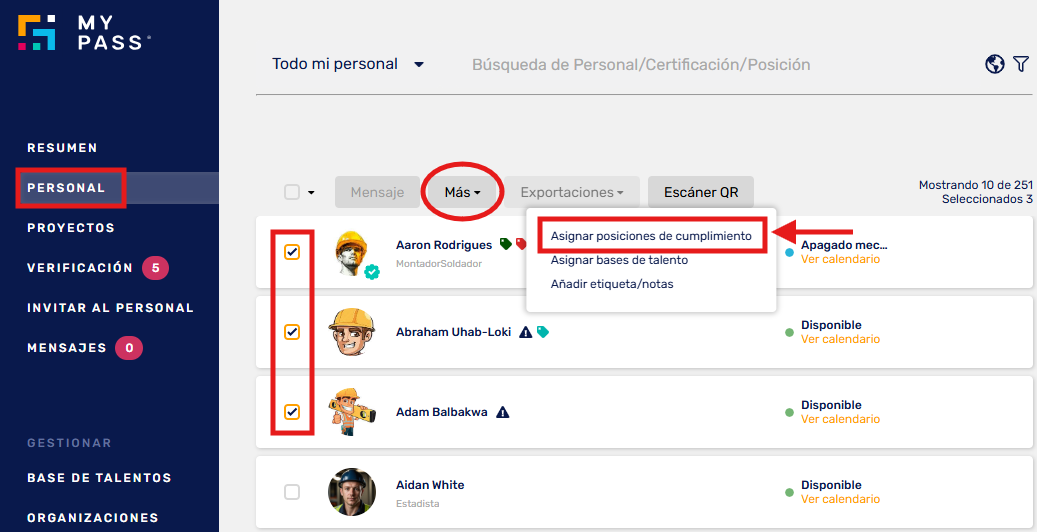Open Aidan White's profile photo

click(x=352, y=492)
